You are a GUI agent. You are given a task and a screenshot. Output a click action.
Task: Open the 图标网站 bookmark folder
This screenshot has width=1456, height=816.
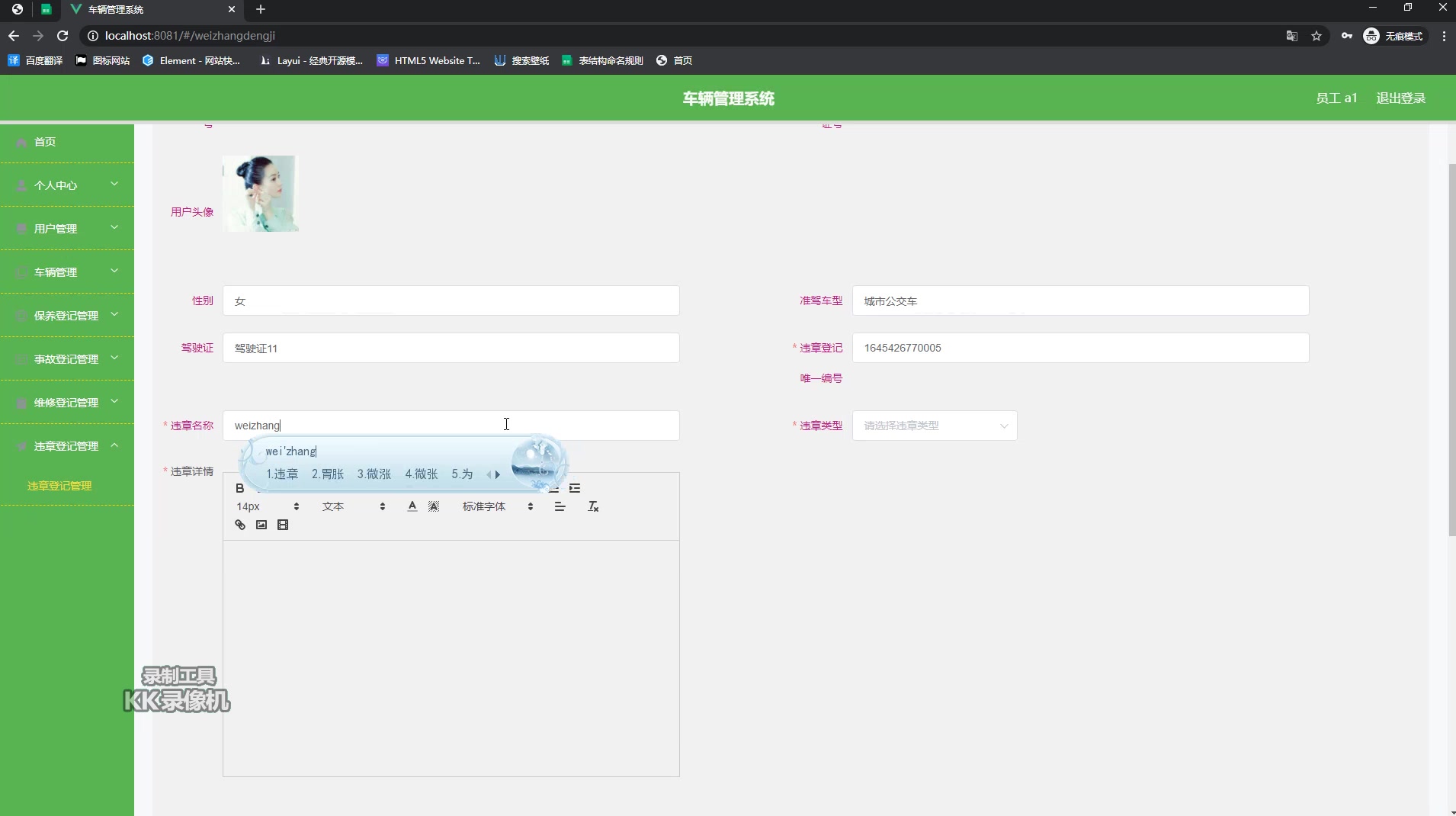point(102,60)
